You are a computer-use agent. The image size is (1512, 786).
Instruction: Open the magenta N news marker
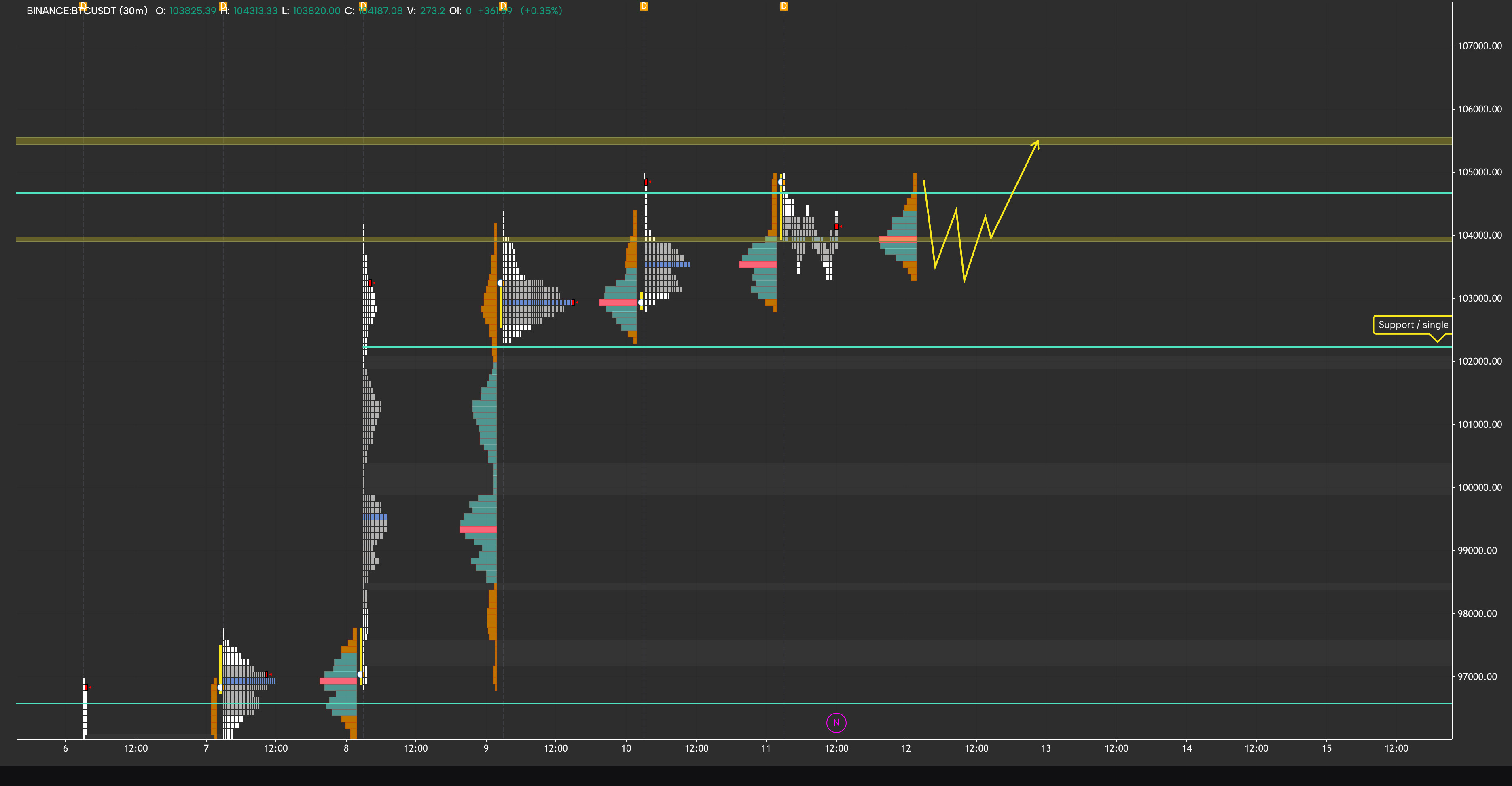pos(836,723)
